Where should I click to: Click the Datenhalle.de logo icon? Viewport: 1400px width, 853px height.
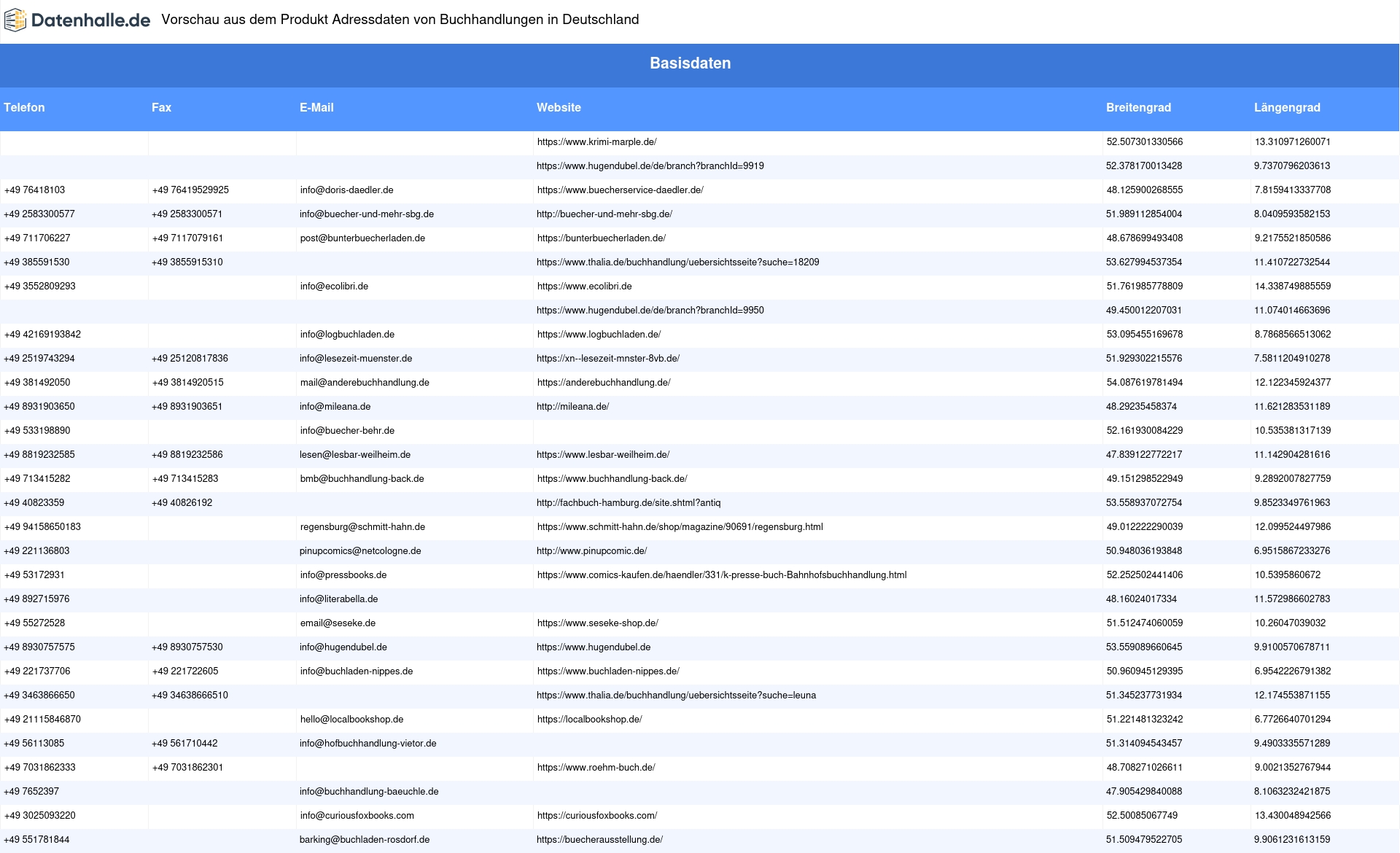click(x=15, y=20)
